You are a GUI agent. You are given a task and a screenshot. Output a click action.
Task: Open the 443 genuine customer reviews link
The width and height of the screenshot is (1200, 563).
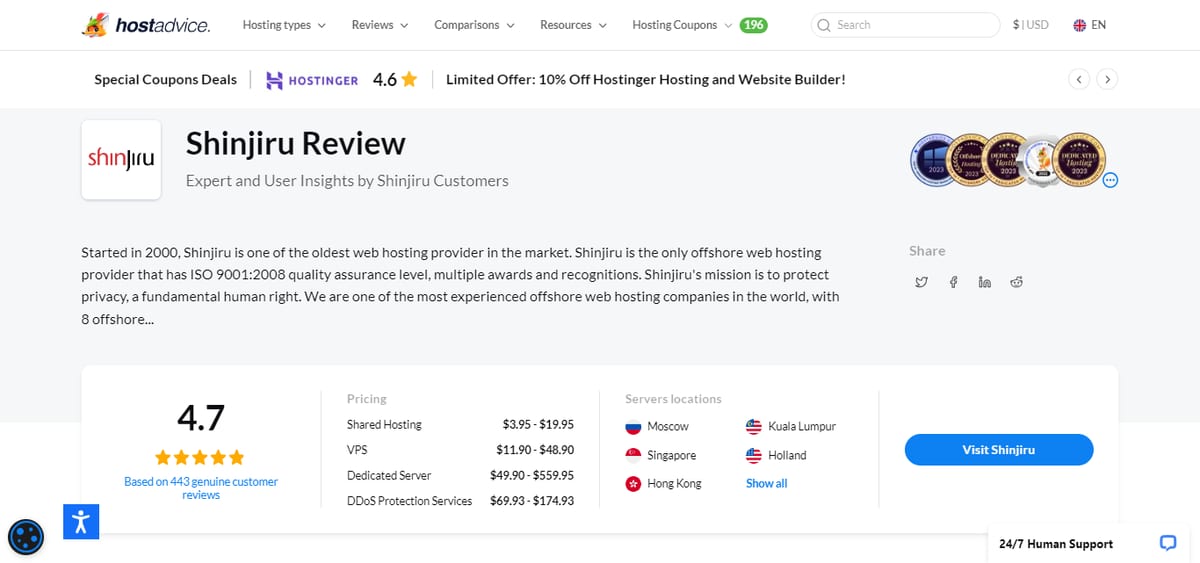tap(200, 488)
